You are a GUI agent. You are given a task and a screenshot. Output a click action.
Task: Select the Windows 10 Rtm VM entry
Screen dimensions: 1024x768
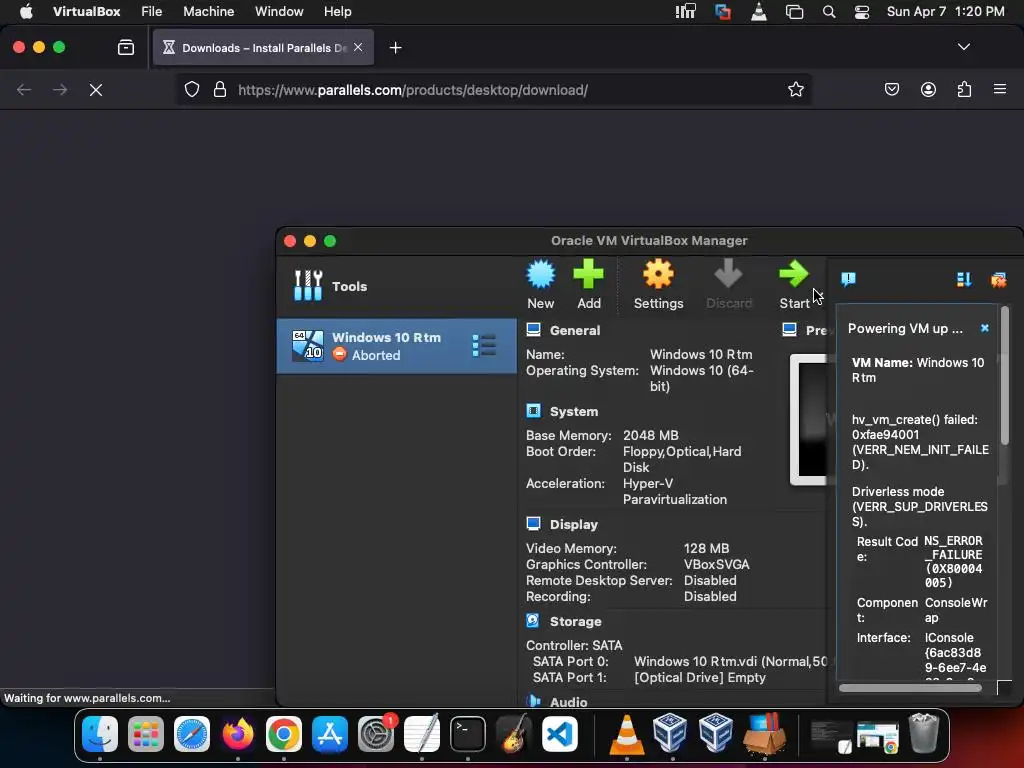point(396,346)
